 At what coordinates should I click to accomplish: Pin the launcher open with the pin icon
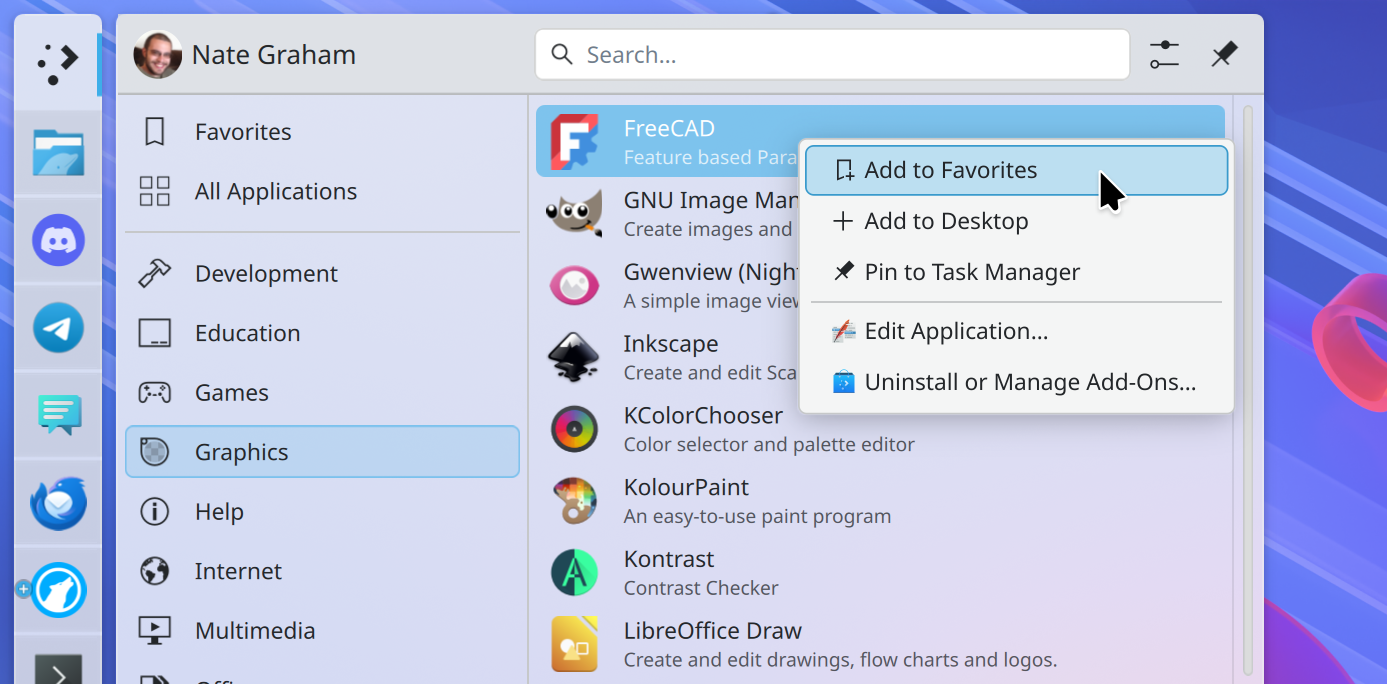click(x=1224, y=54)
